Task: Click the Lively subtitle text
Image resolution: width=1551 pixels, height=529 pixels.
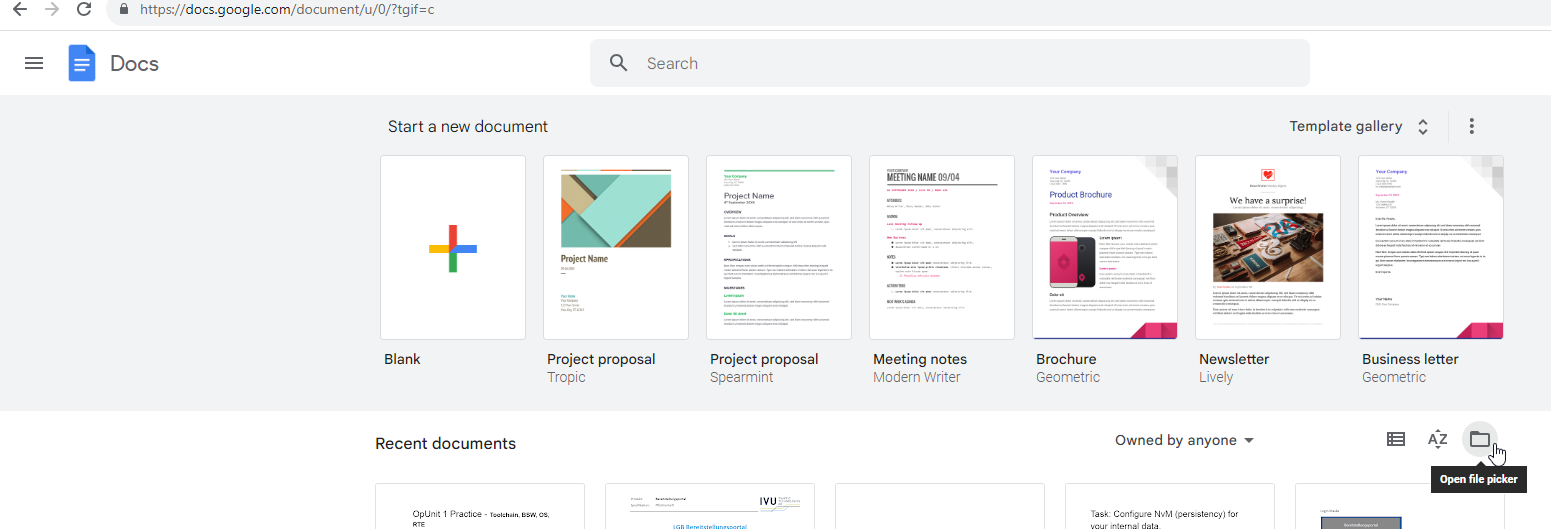Action: click(1218, 377)
